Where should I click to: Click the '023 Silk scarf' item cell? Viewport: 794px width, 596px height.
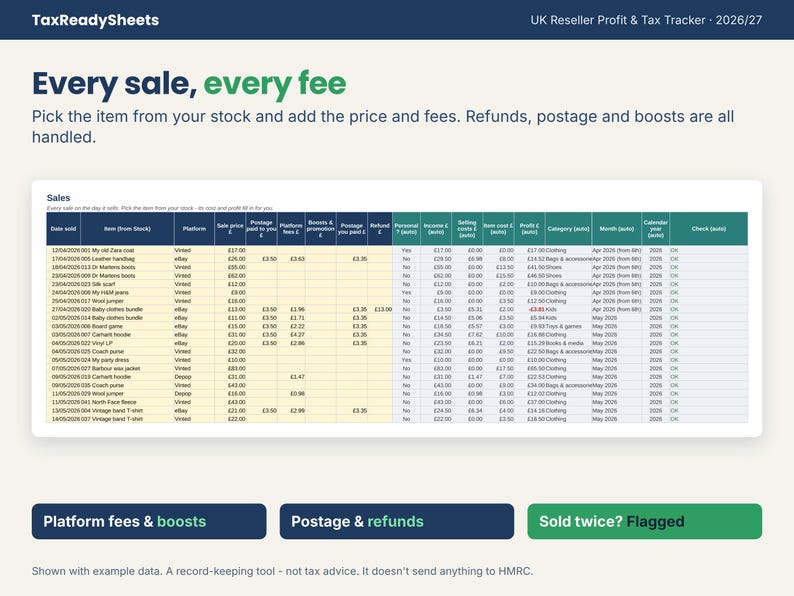tap(127, 284)
